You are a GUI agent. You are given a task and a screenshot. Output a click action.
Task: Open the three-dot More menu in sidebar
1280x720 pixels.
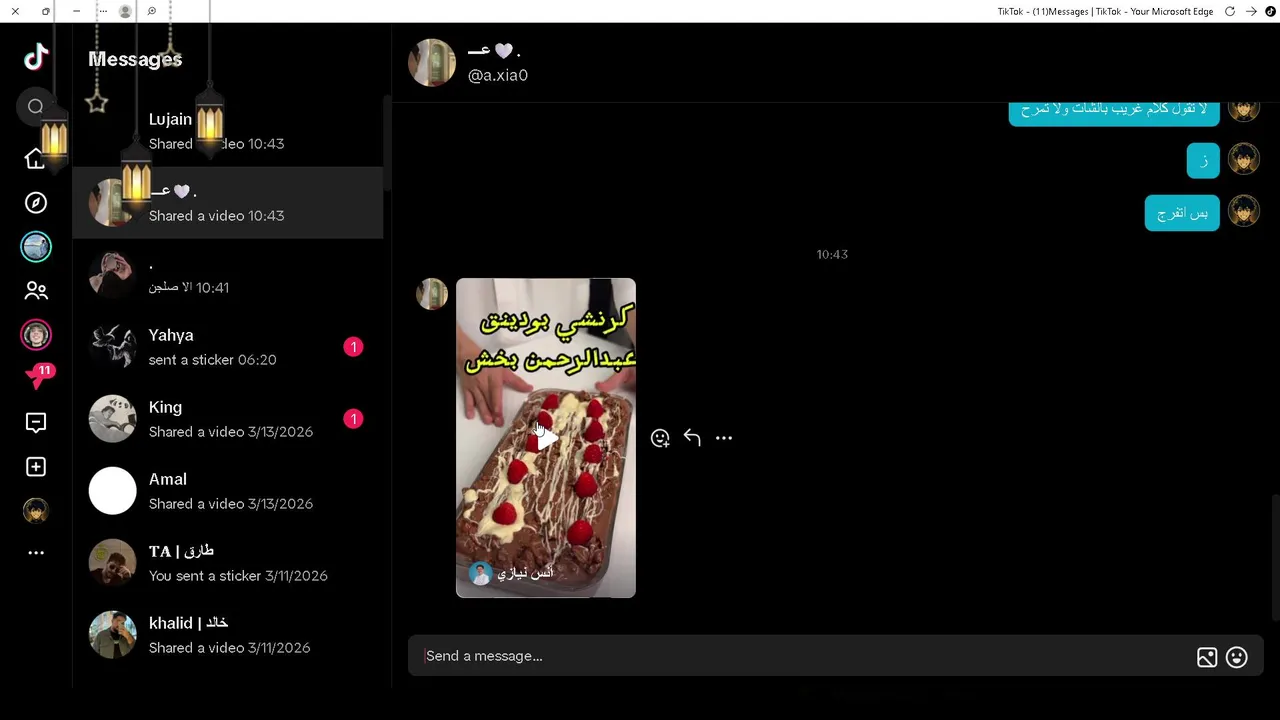pyautogui.click(x=36, y=553)
